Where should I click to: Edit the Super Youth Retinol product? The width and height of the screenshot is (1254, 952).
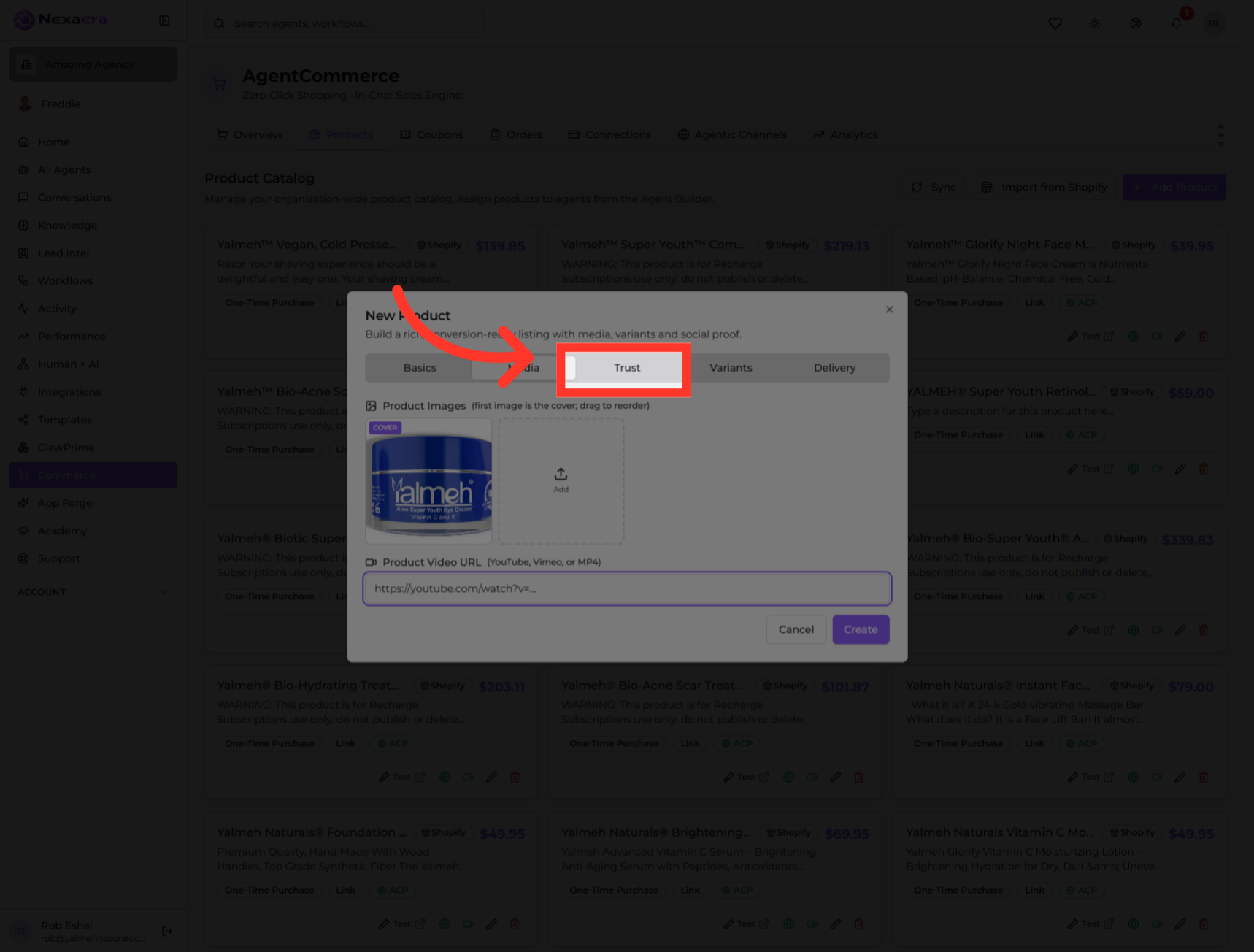[x=1180, y=469]
